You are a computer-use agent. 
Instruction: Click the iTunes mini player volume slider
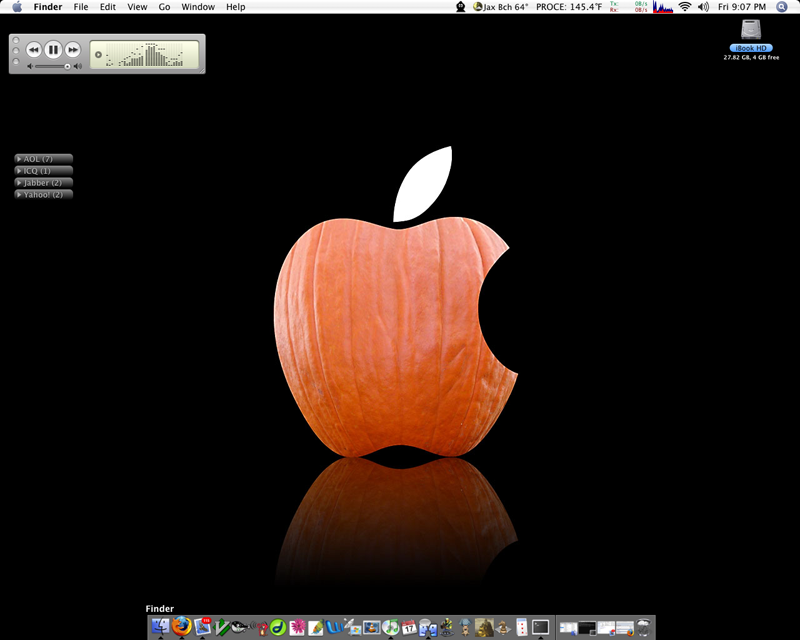52,66
